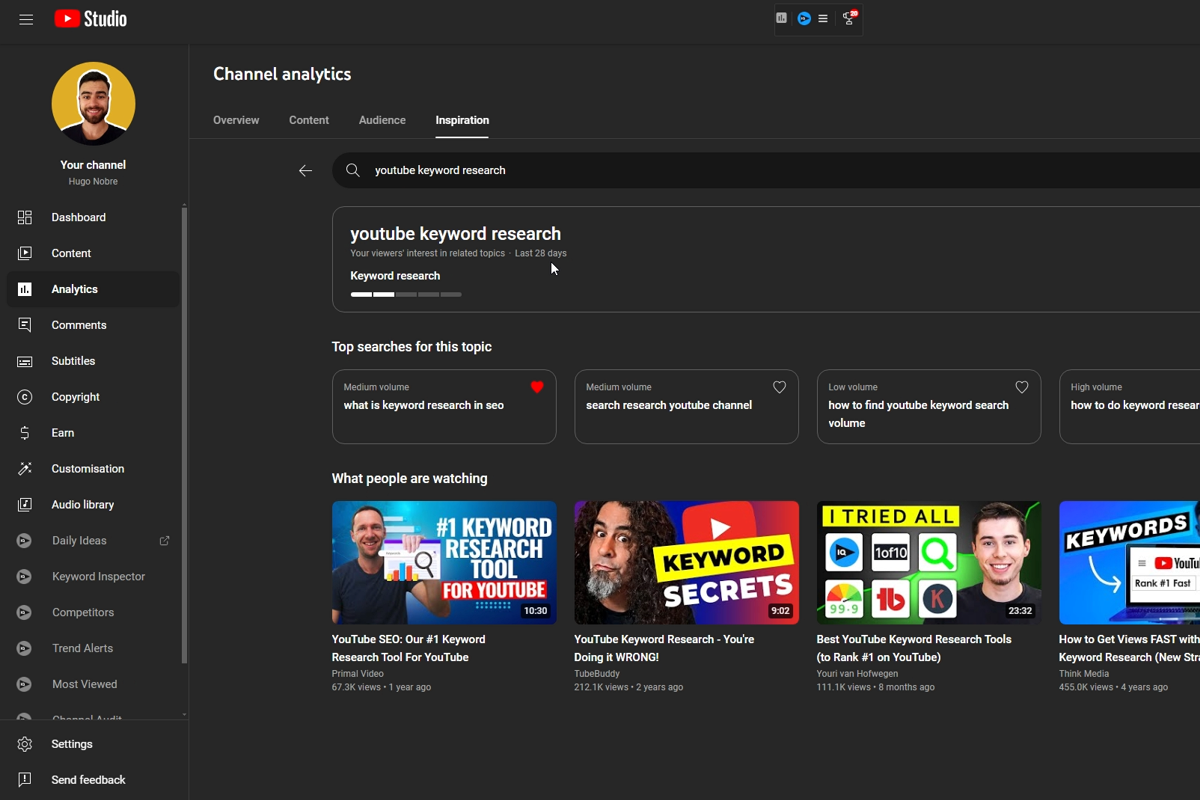Image resolution: width=1200 pixels, height=800 pixels.
Task: Open the Keyword Inspector vidIQ tool
Action: pos(98,576)
